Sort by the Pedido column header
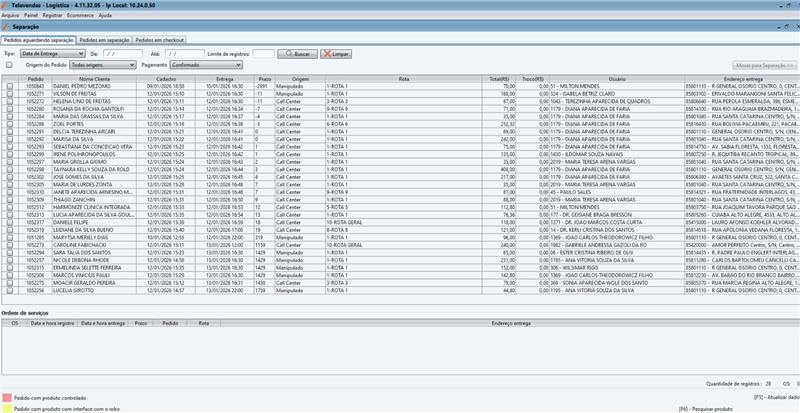800x413 pixels. (x=36, y=79)
